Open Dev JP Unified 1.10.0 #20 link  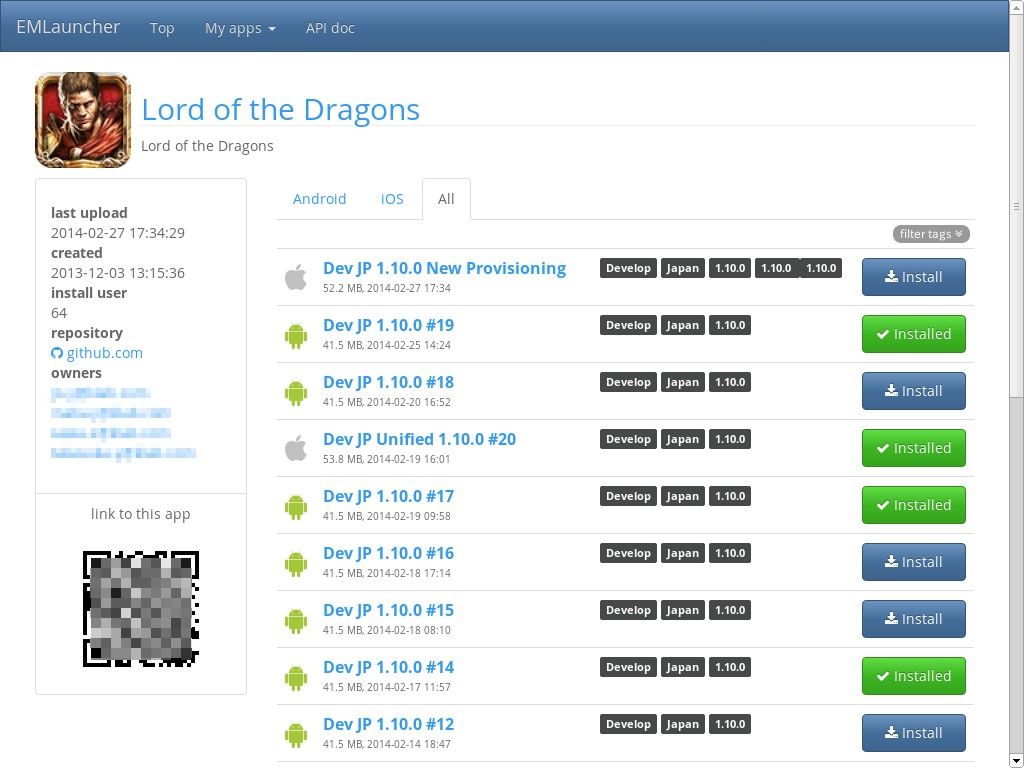419,439
